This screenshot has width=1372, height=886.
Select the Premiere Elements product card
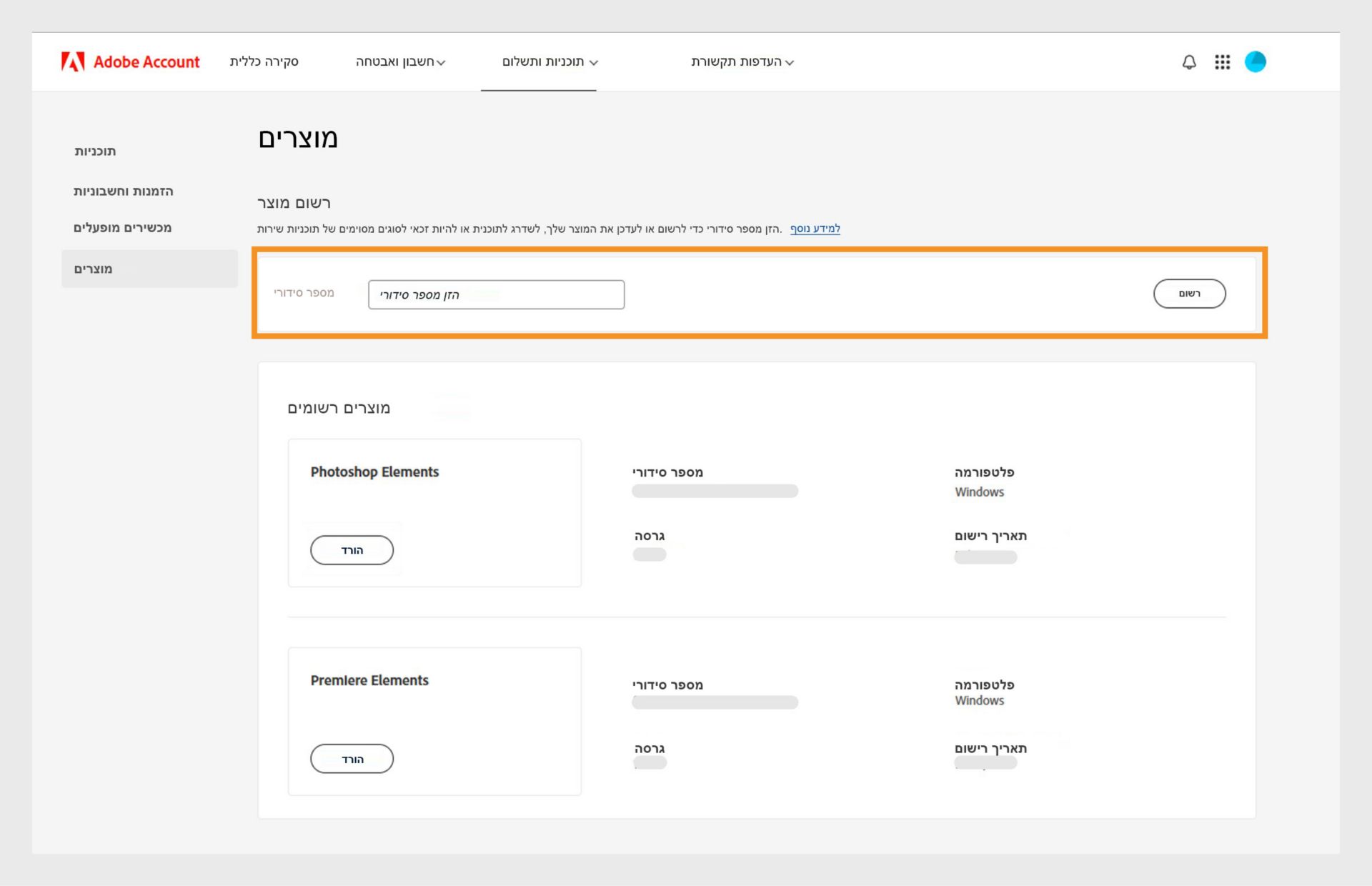pos(434,721)
